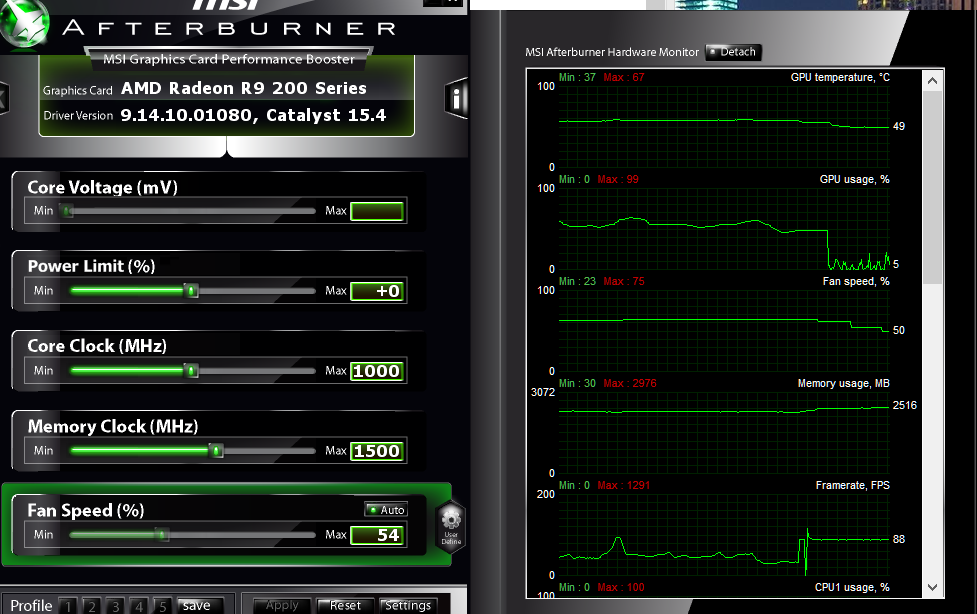Click the 'Profile' label
Image resolution: width=977 pixels, height=614 pixels.
click(x=31, y=606)
